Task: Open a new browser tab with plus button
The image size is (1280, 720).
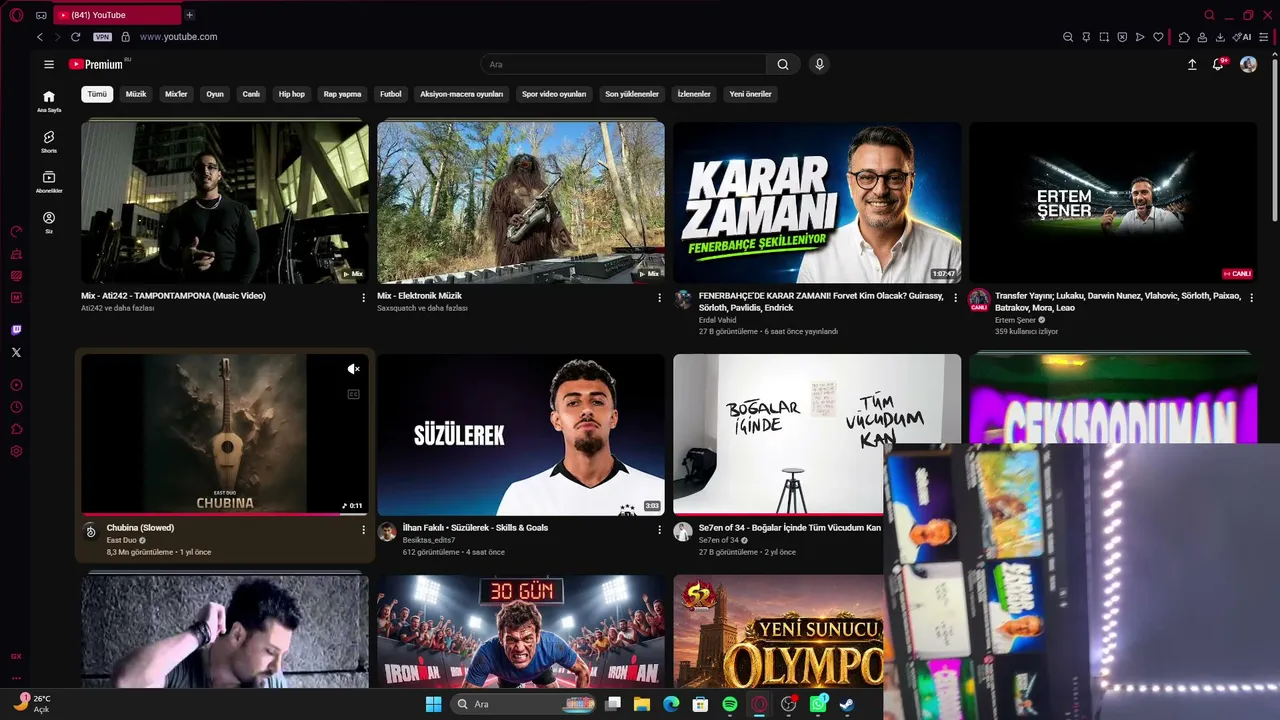Action: [x=189, y=15]
